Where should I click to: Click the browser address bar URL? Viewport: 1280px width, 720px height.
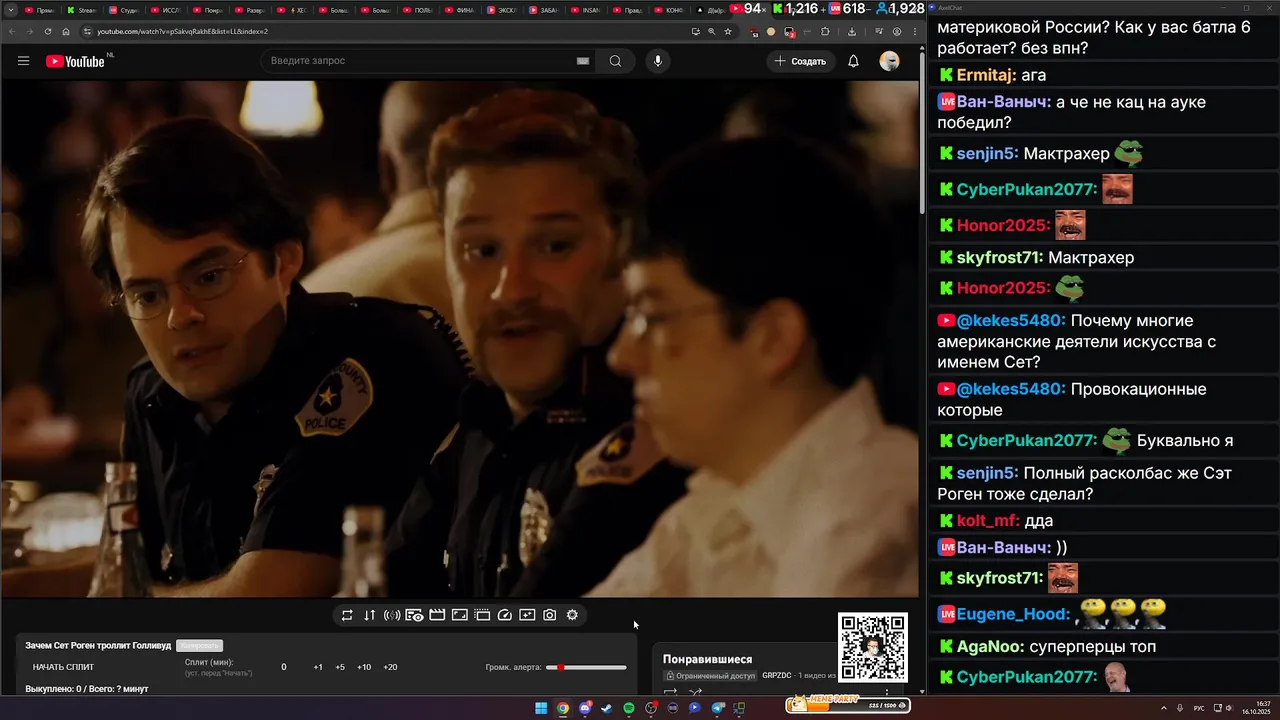pyautogui.click(x=183, y=32)
